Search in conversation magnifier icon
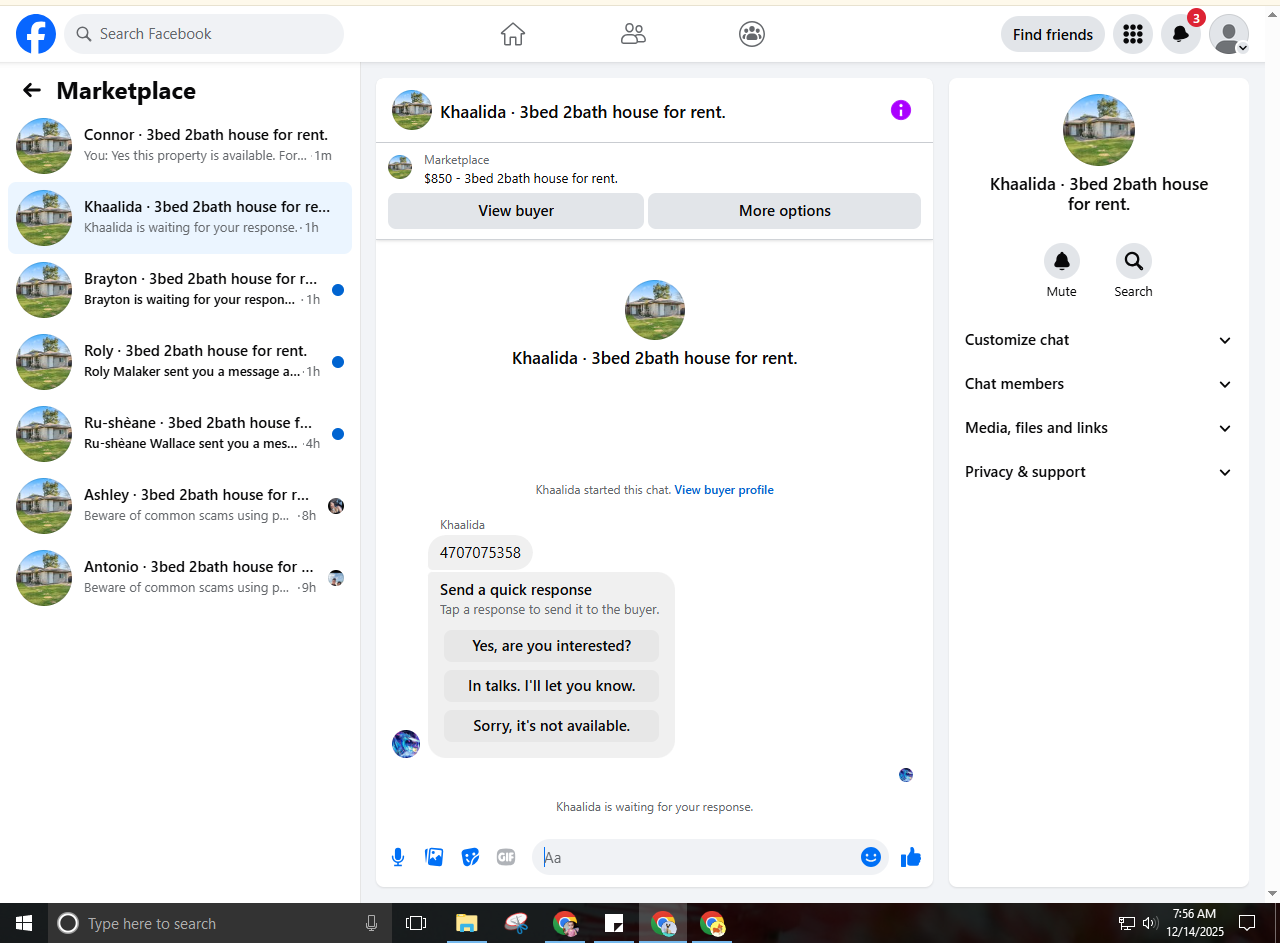The image size is (1280, 943). click(x=1134, y=261)
